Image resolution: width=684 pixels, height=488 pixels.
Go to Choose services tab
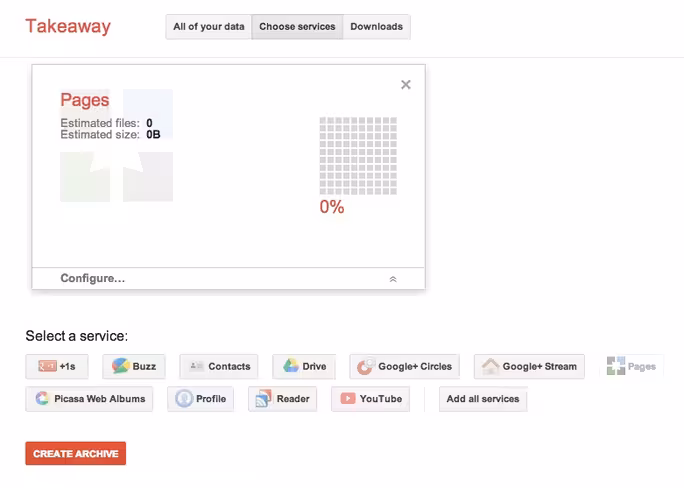point(297,27)
